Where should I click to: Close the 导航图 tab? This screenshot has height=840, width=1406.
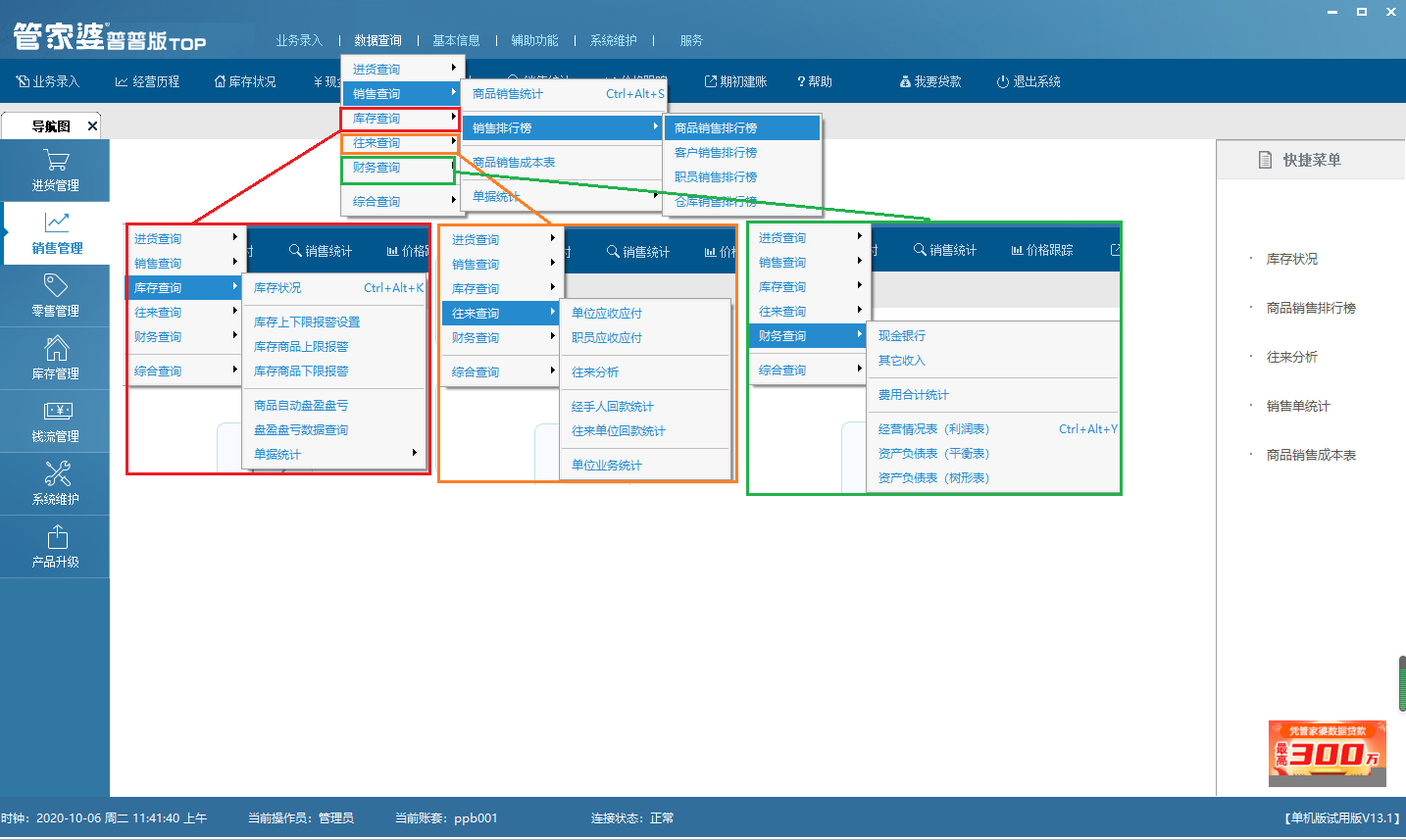[x=93, y=125]
